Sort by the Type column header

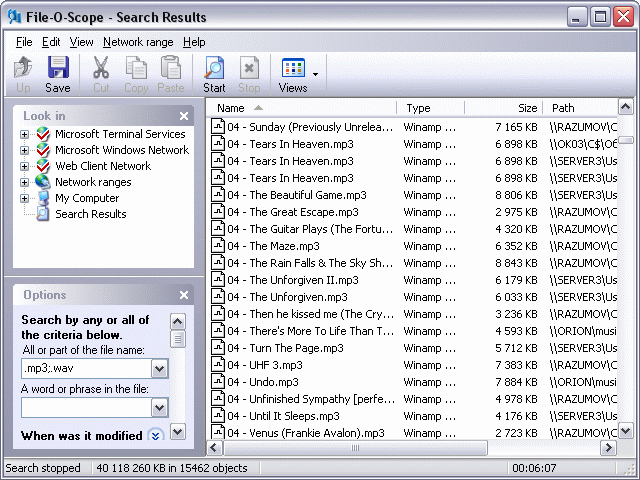430,108
